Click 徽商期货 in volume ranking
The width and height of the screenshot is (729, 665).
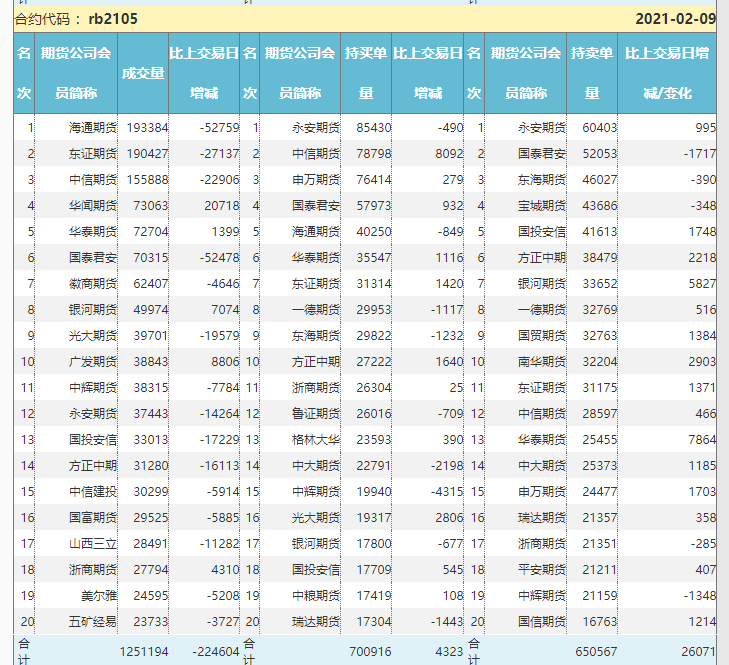[93, 284]
